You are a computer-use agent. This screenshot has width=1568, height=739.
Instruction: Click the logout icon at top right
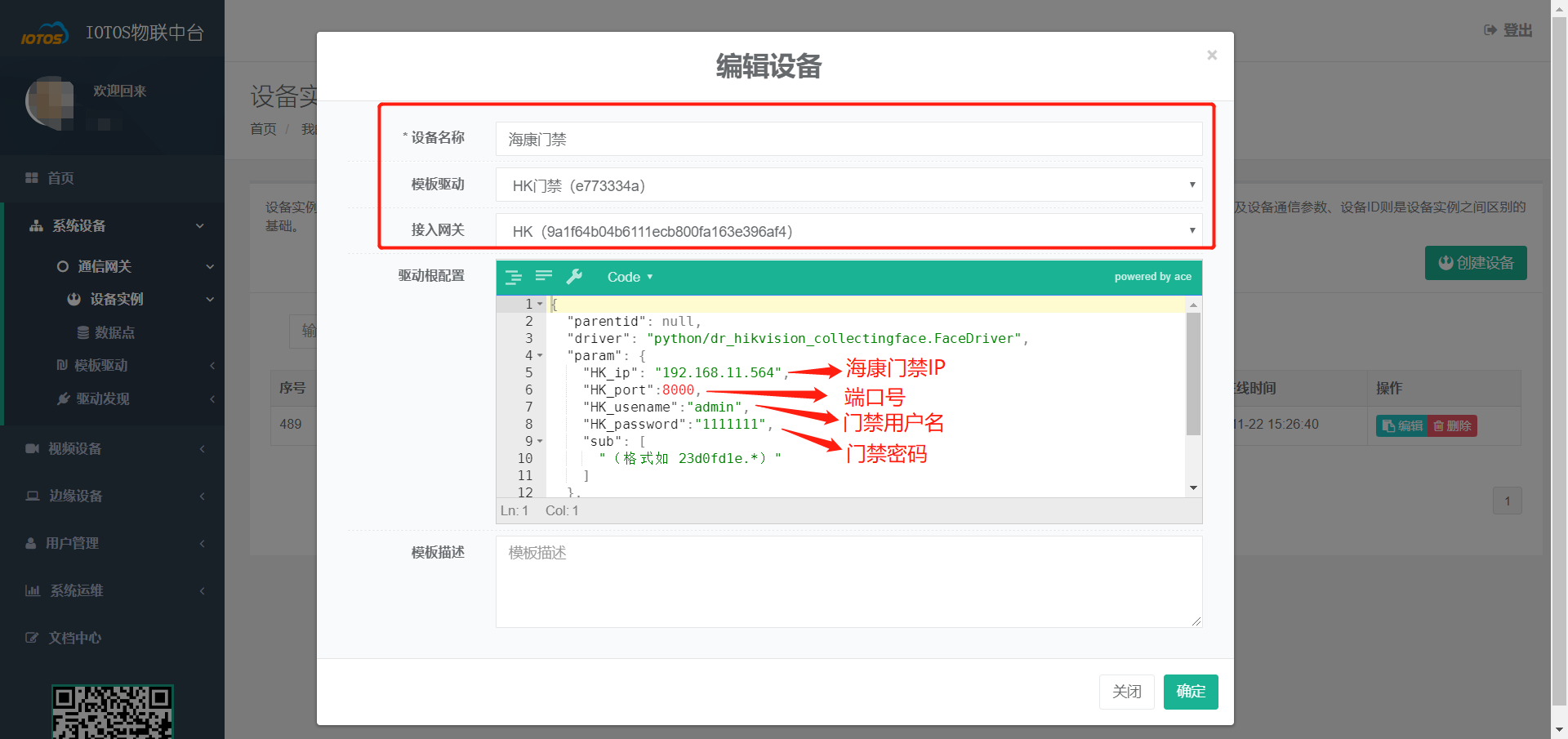click(x=1490, y=30)
